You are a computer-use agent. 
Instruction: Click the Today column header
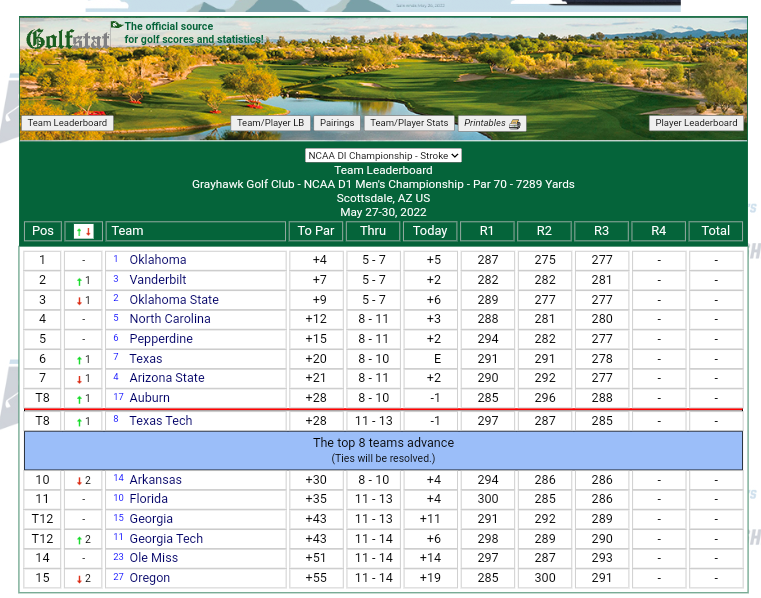pos(430,231)
